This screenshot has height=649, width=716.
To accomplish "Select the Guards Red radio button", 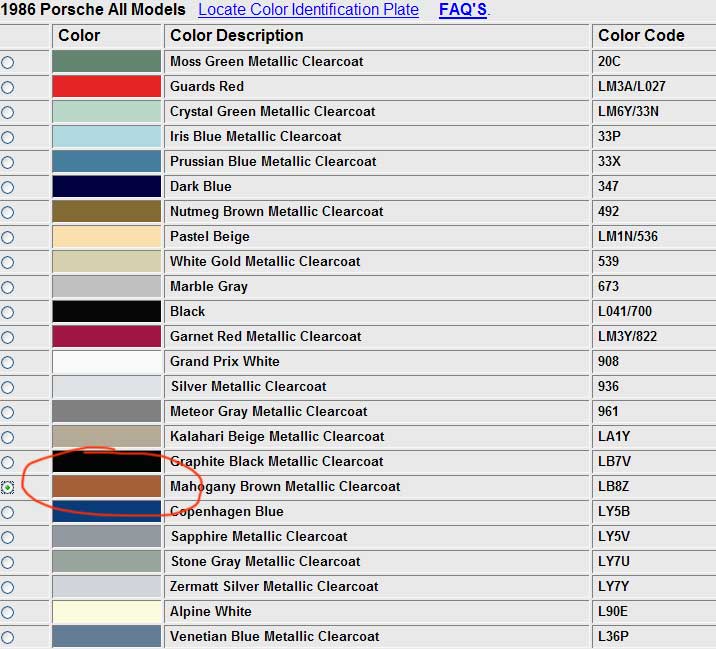I will [x=7, y=87].
